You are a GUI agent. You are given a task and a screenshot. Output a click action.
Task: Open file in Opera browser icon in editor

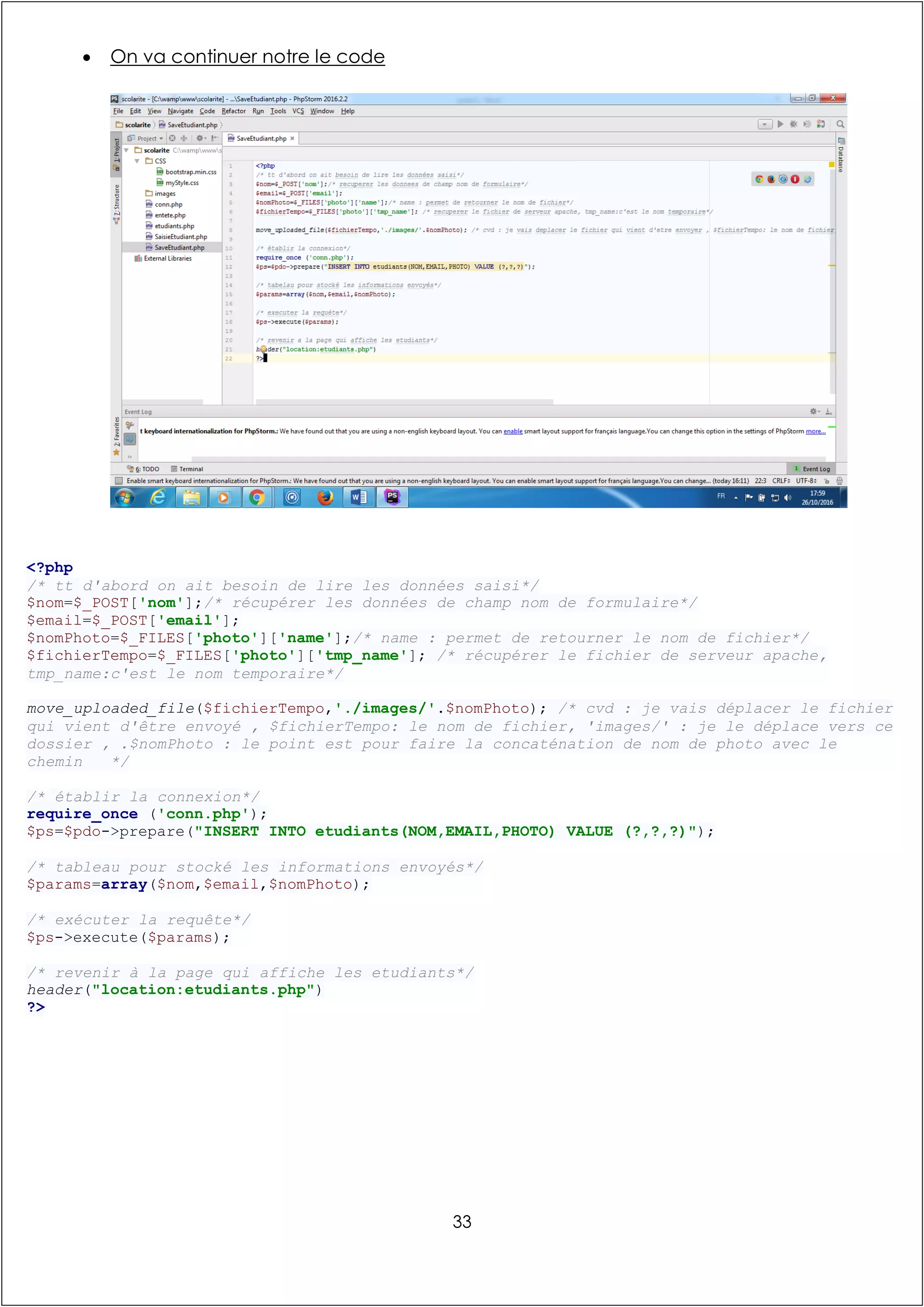(795, 179)
